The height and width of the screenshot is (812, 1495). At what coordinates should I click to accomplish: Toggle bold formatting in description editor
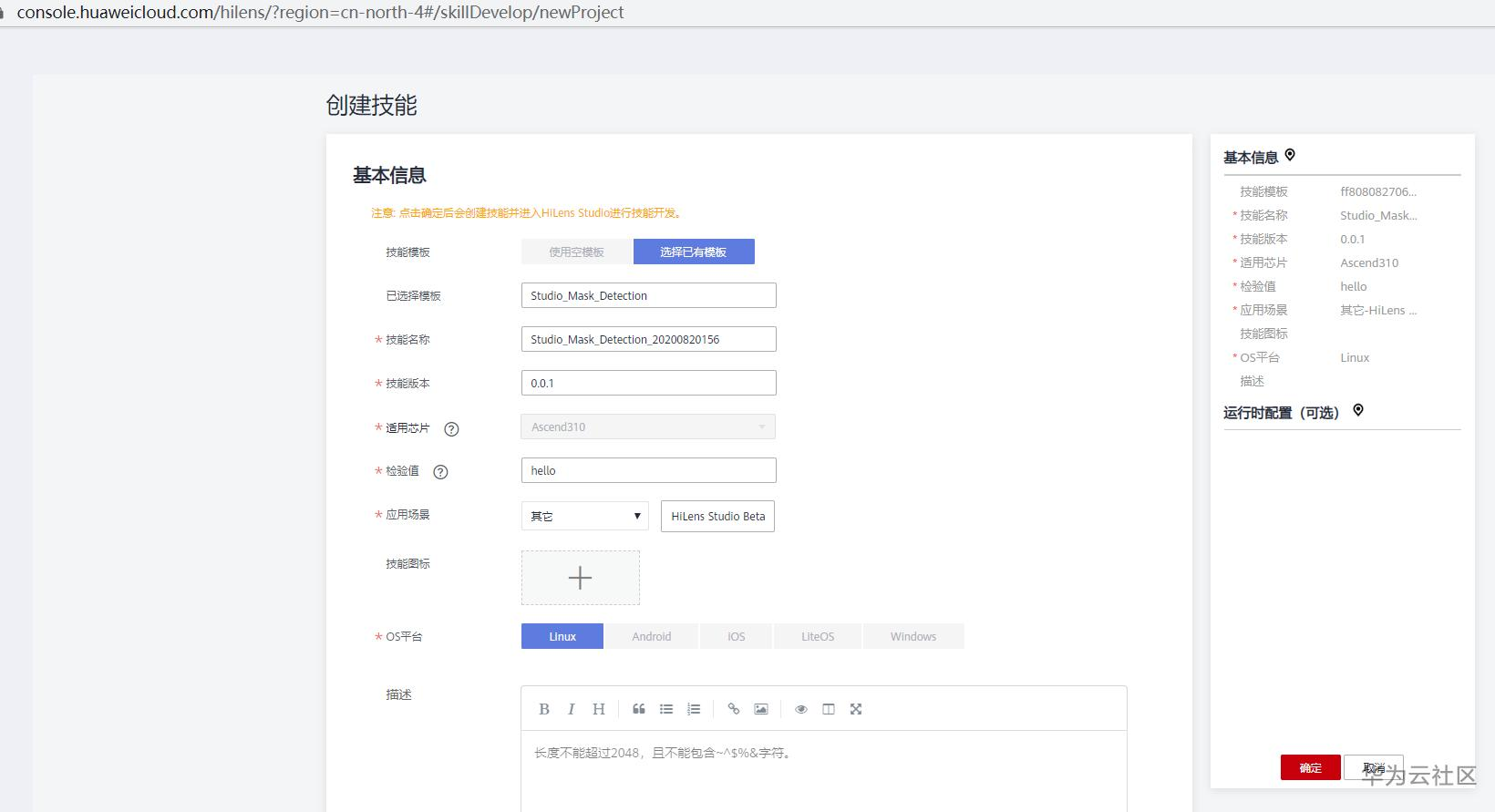pos(544,709)
